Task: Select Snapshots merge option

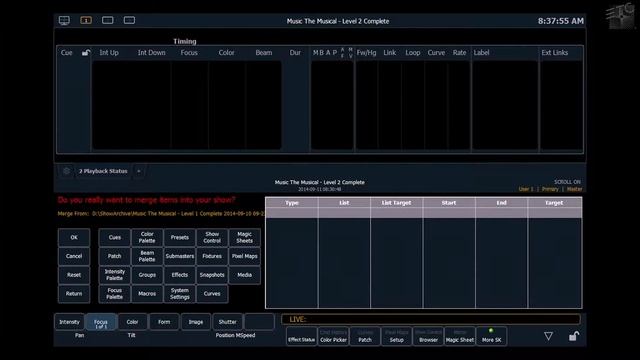Action: click(212, 275)
